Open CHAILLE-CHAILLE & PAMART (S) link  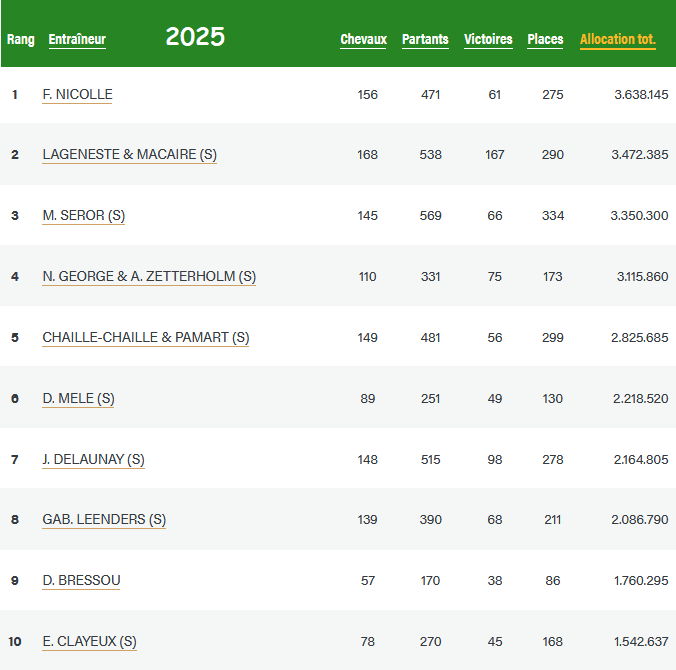[145, 337]
